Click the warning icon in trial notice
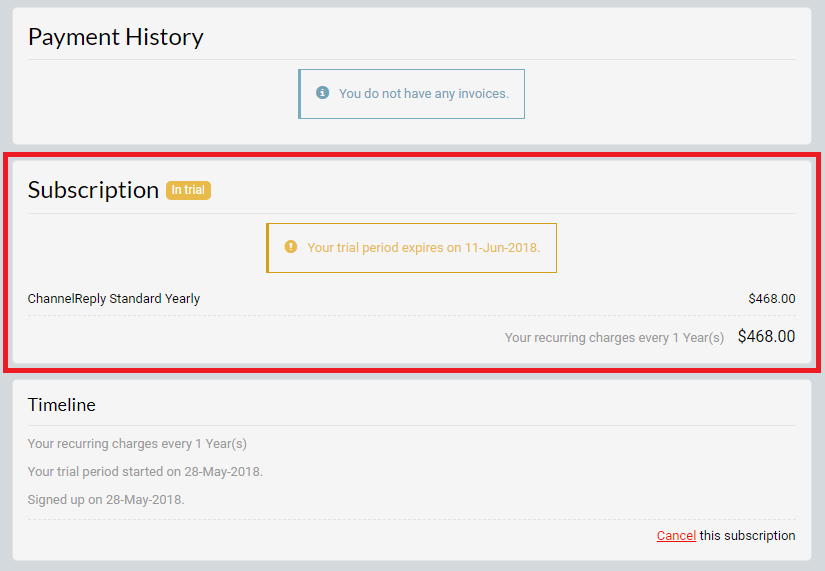The height and width of the screenshot is (571, 825). (x=291, y=247)
